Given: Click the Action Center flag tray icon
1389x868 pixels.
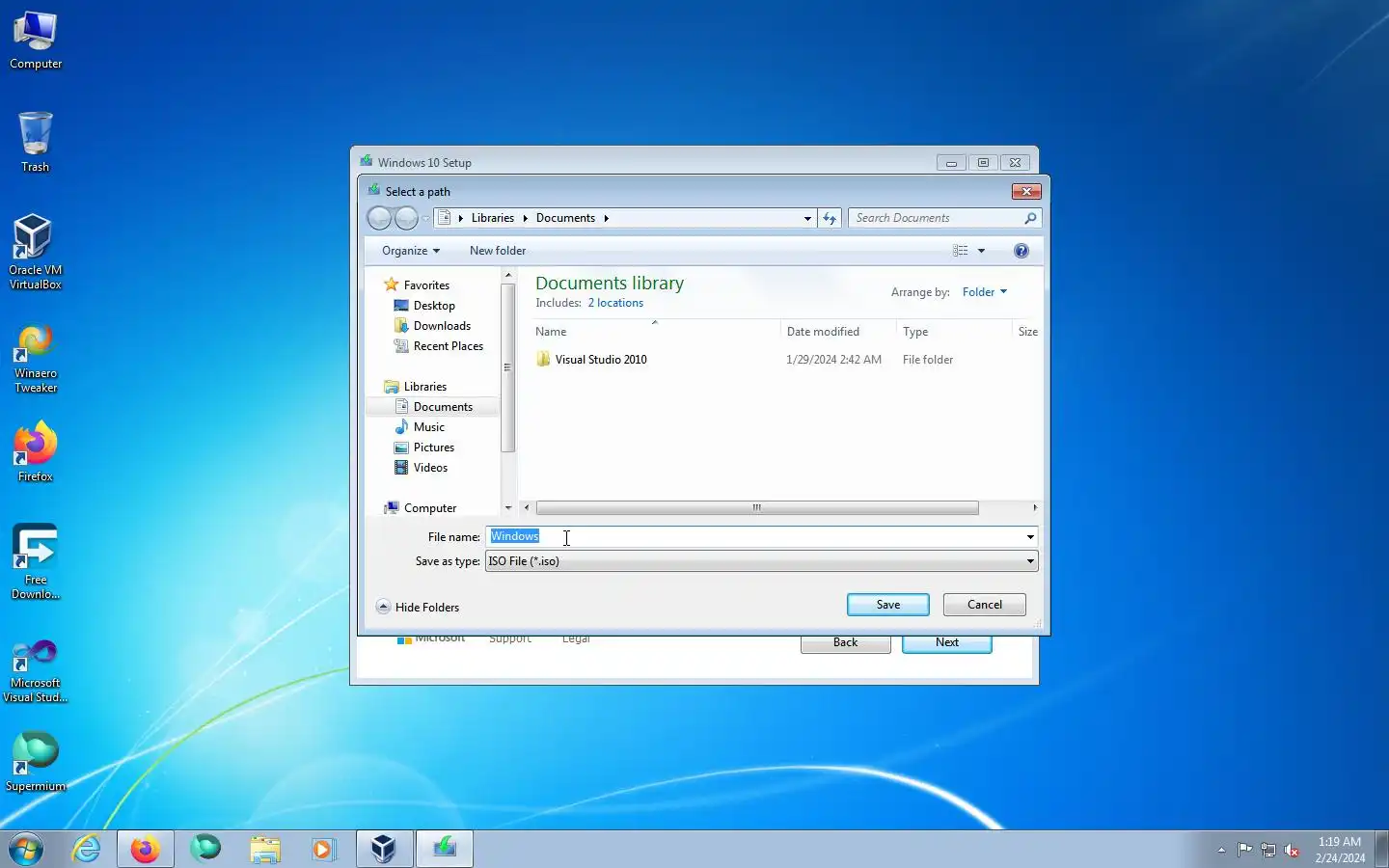Looking at the screenshot, I should coord(1245,850).
